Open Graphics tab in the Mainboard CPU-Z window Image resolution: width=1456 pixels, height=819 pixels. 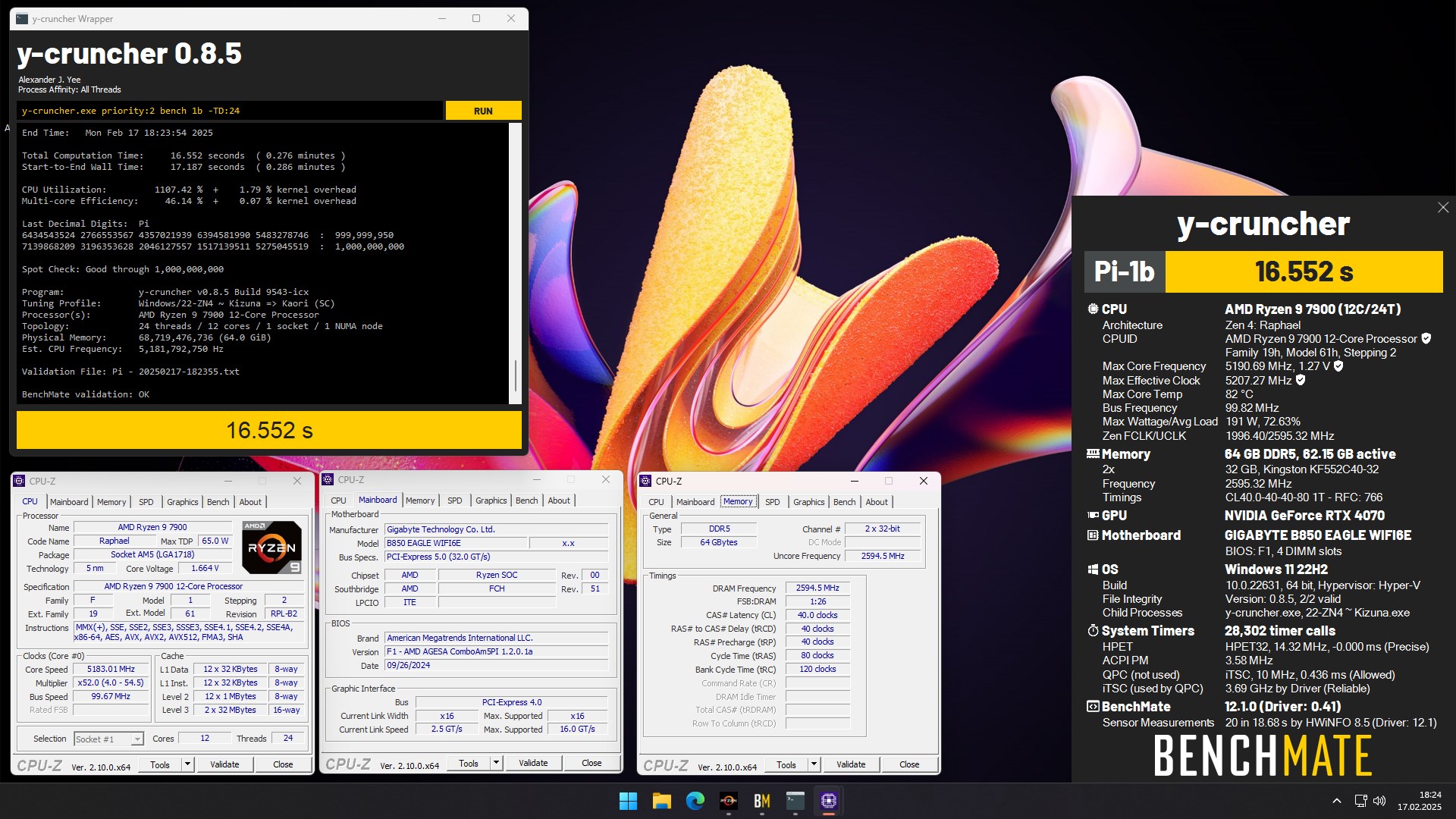491,500
